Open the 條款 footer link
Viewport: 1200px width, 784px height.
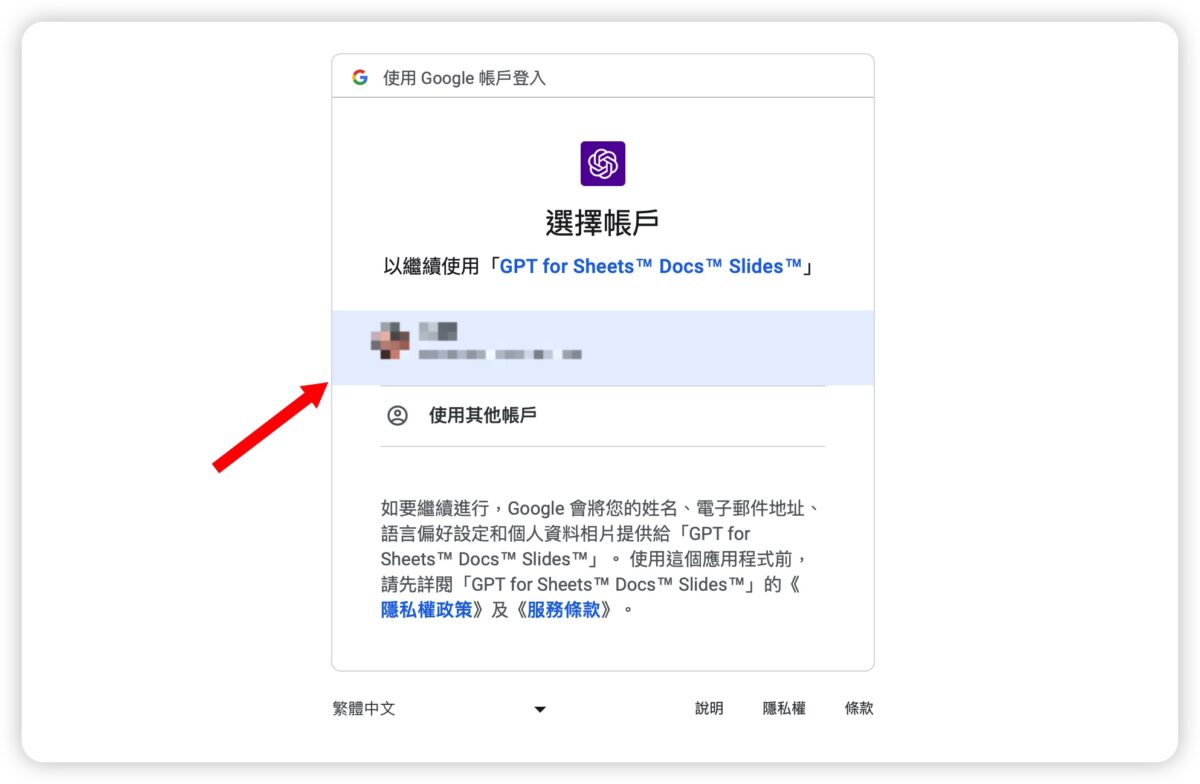(859, 708)
